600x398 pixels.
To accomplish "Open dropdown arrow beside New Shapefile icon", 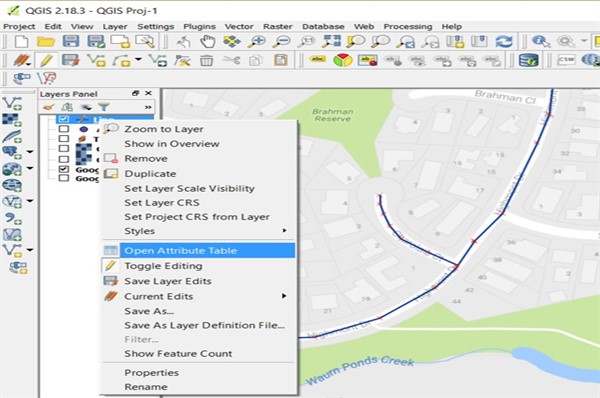I will pos(30,250).
